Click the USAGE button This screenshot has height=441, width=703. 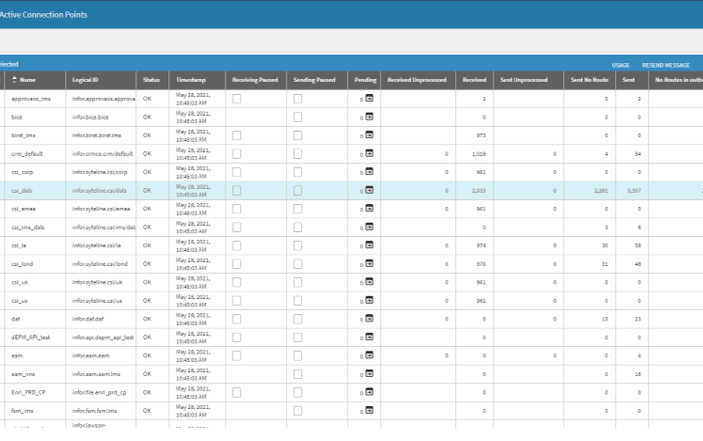pyautogui.click(x=621, y=65)
